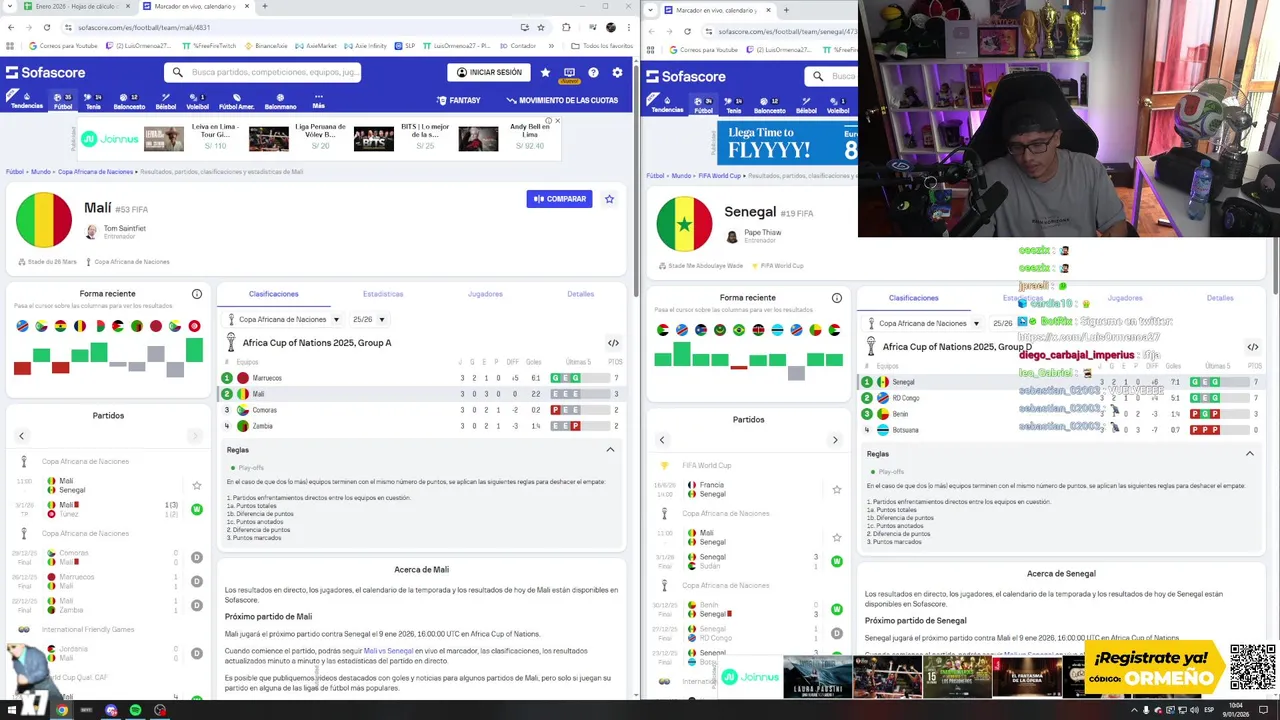Switch to Estadísticas tab in Mali window

pyautogui.click(x=383, y=294)
